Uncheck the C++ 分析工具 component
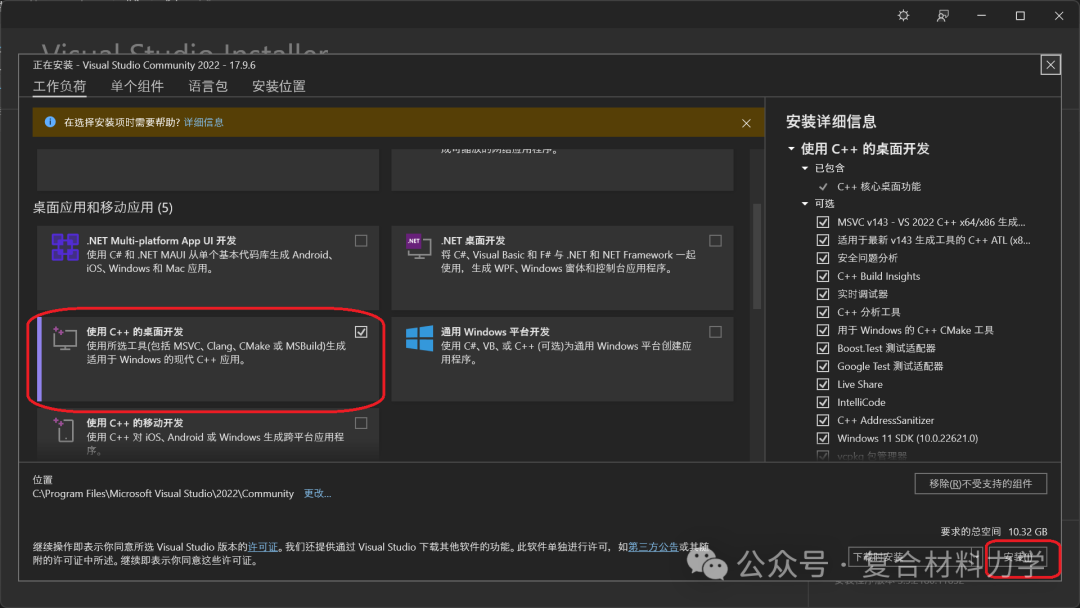The height and width of the screenshot is (608, 1080). pos(822,312)
